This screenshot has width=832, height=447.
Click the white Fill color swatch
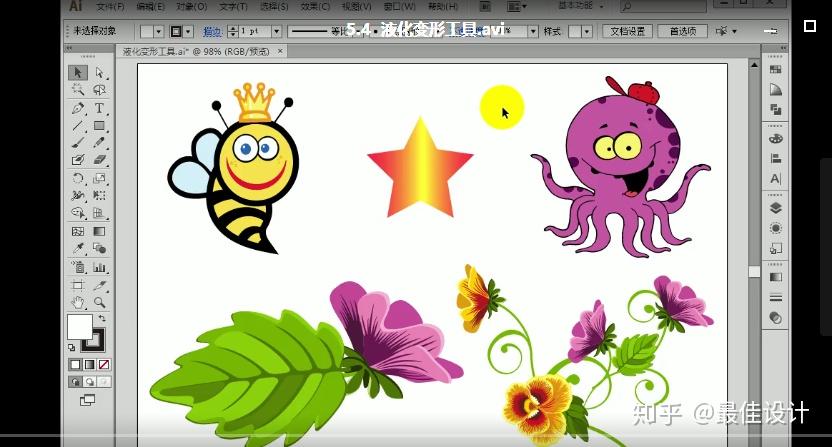pyautogui.click(x=80, y=326)
